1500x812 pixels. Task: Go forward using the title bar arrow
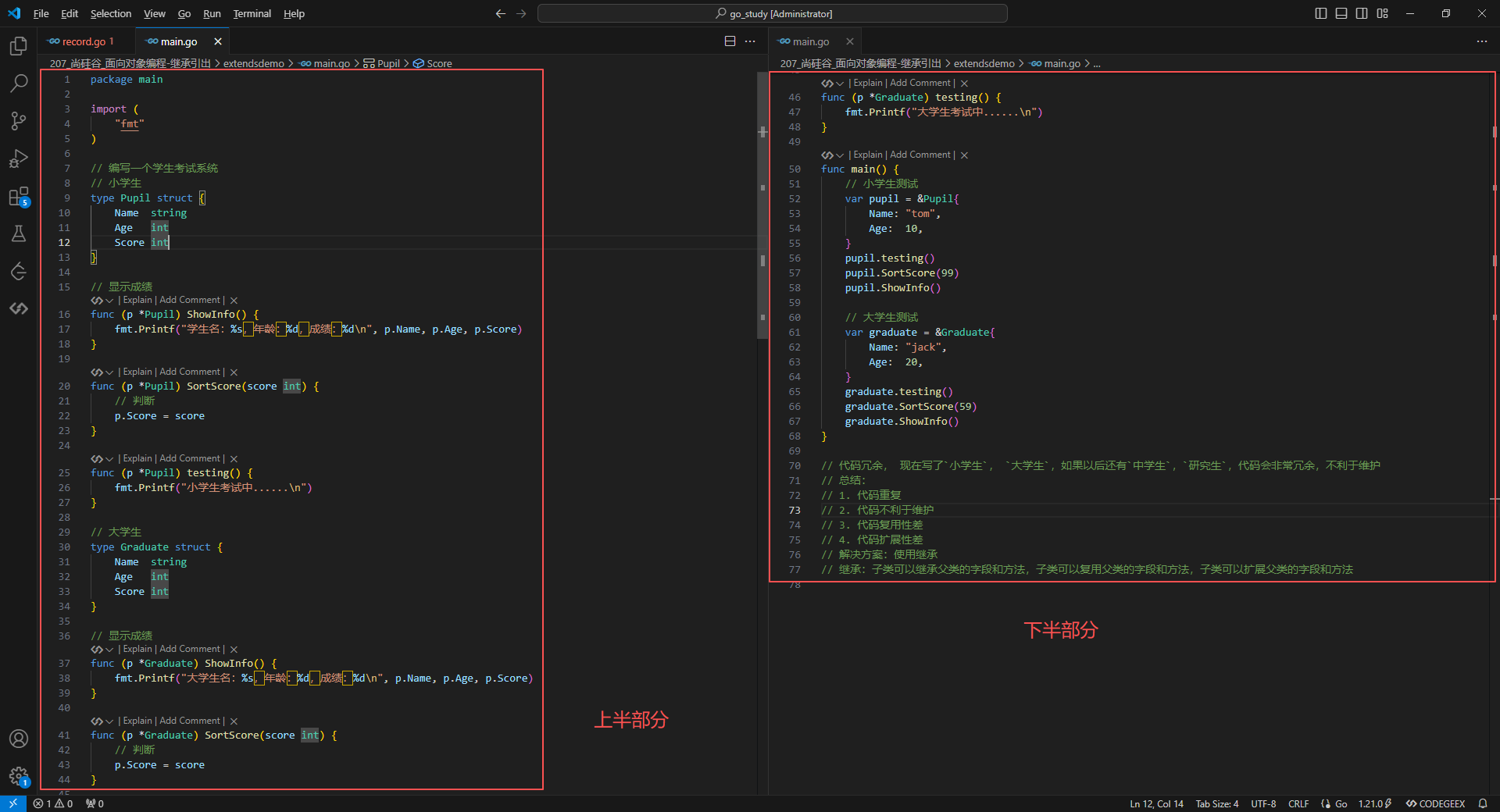pyautogui.click(x=521, y=13)
